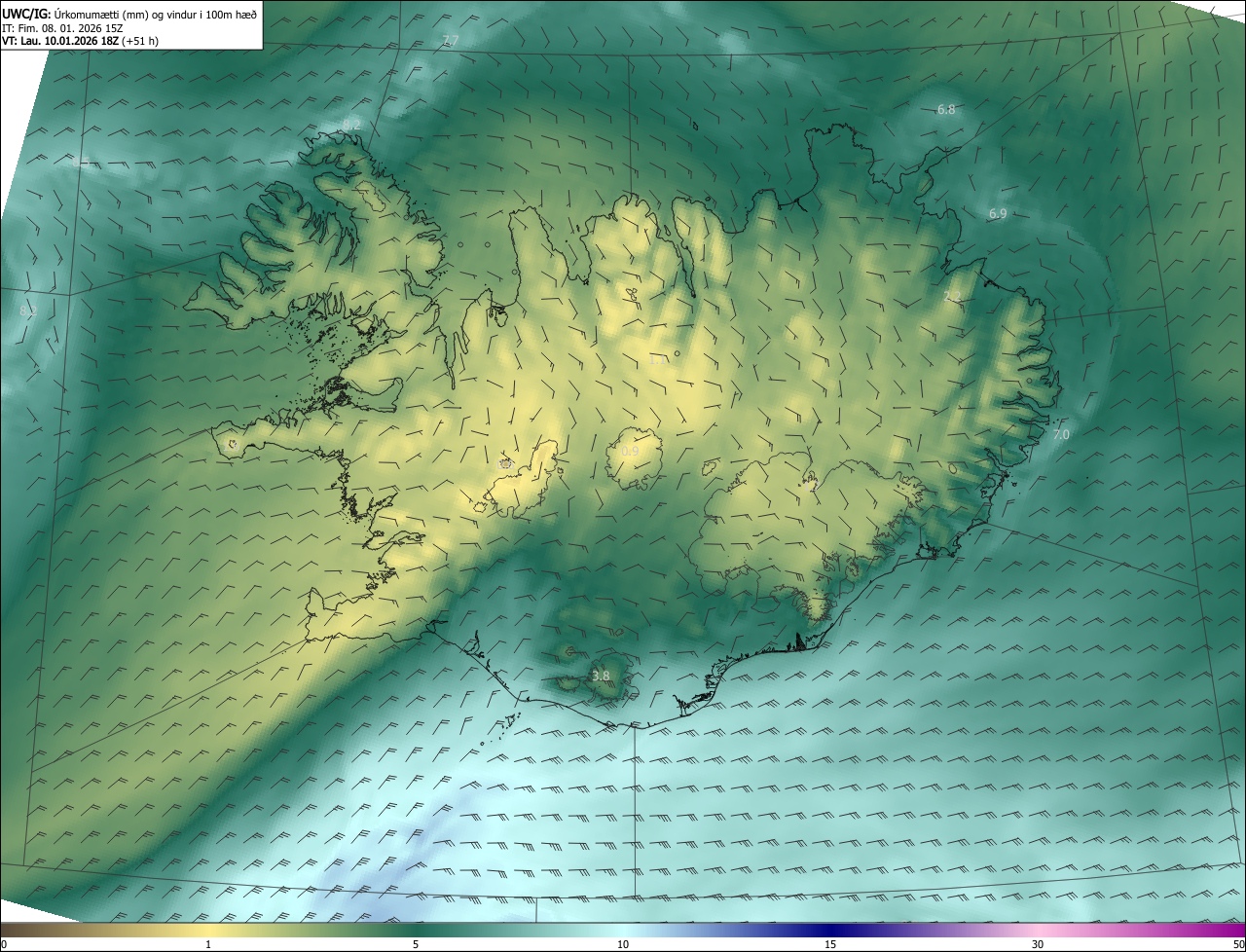Click the 6.8 value label on map
1246x952 pixels.
(x=946, y=109)
